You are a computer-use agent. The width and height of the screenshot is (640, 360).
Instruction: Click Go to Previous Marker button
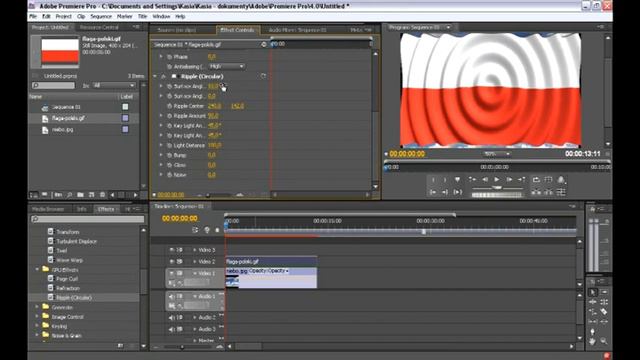[472, 179]
